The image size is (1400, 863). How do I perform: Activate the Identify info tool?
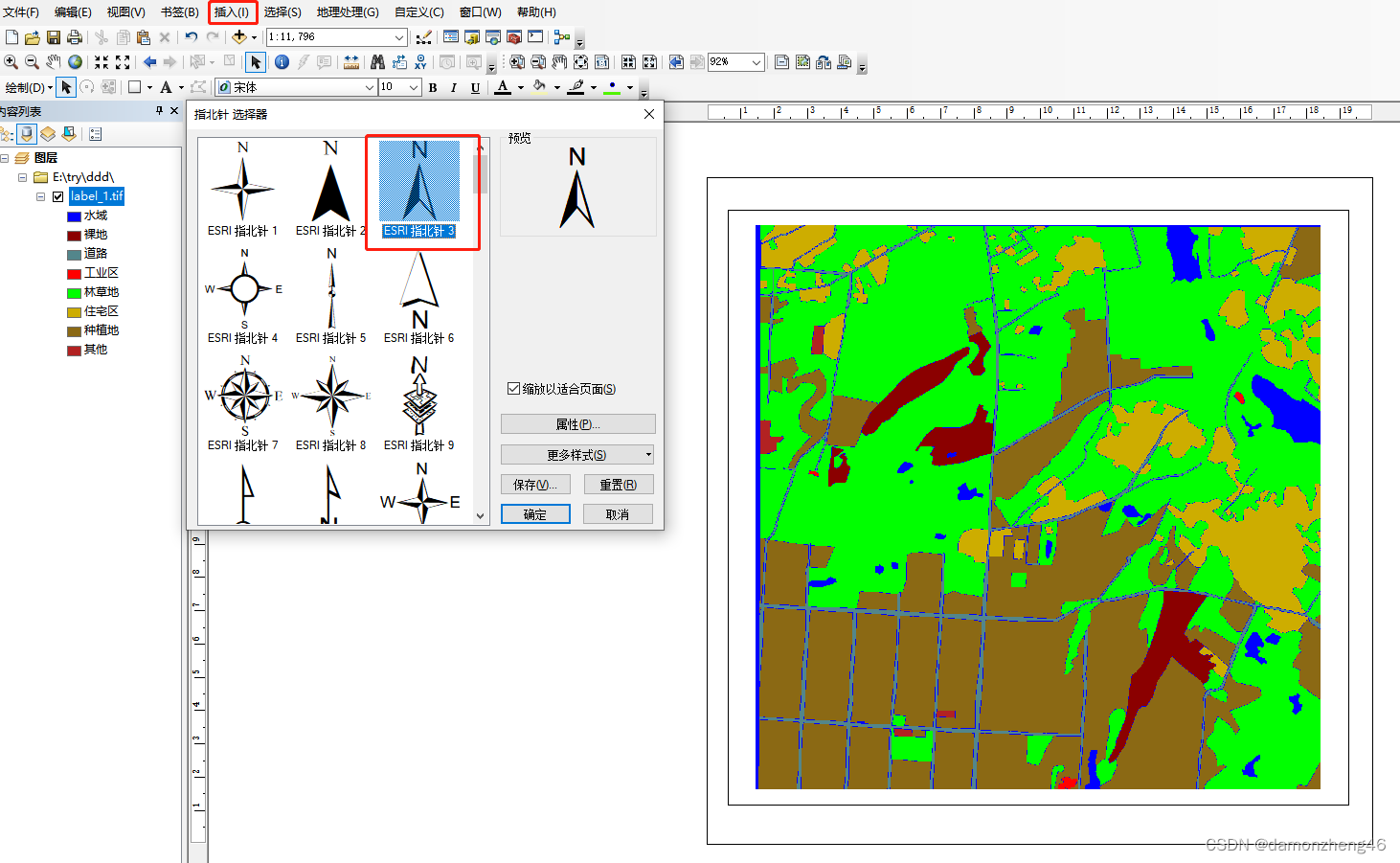click(282, 62)
